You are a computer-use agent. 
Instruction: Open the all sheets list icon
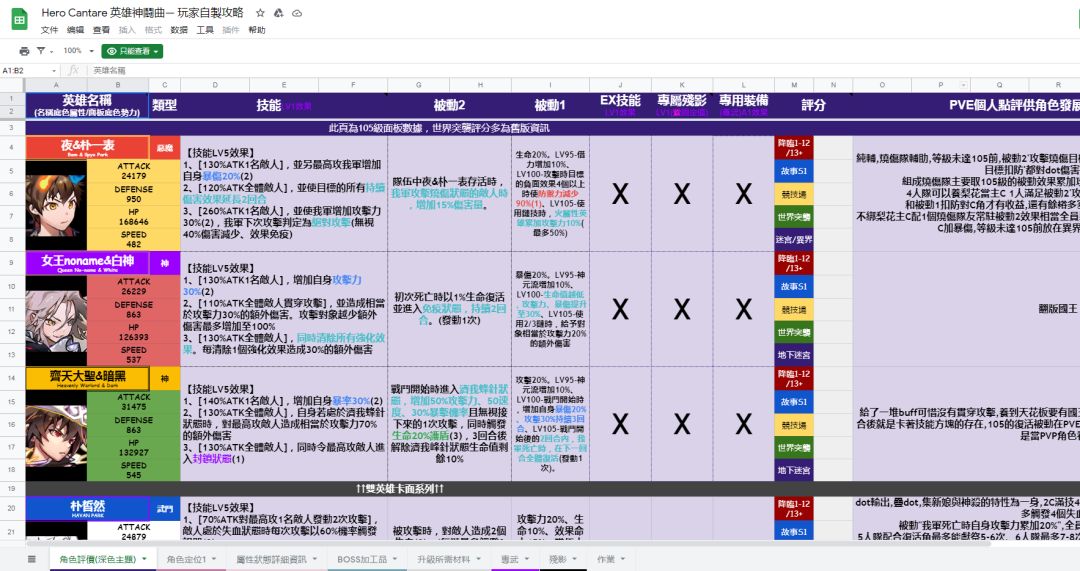pos(32,559)
